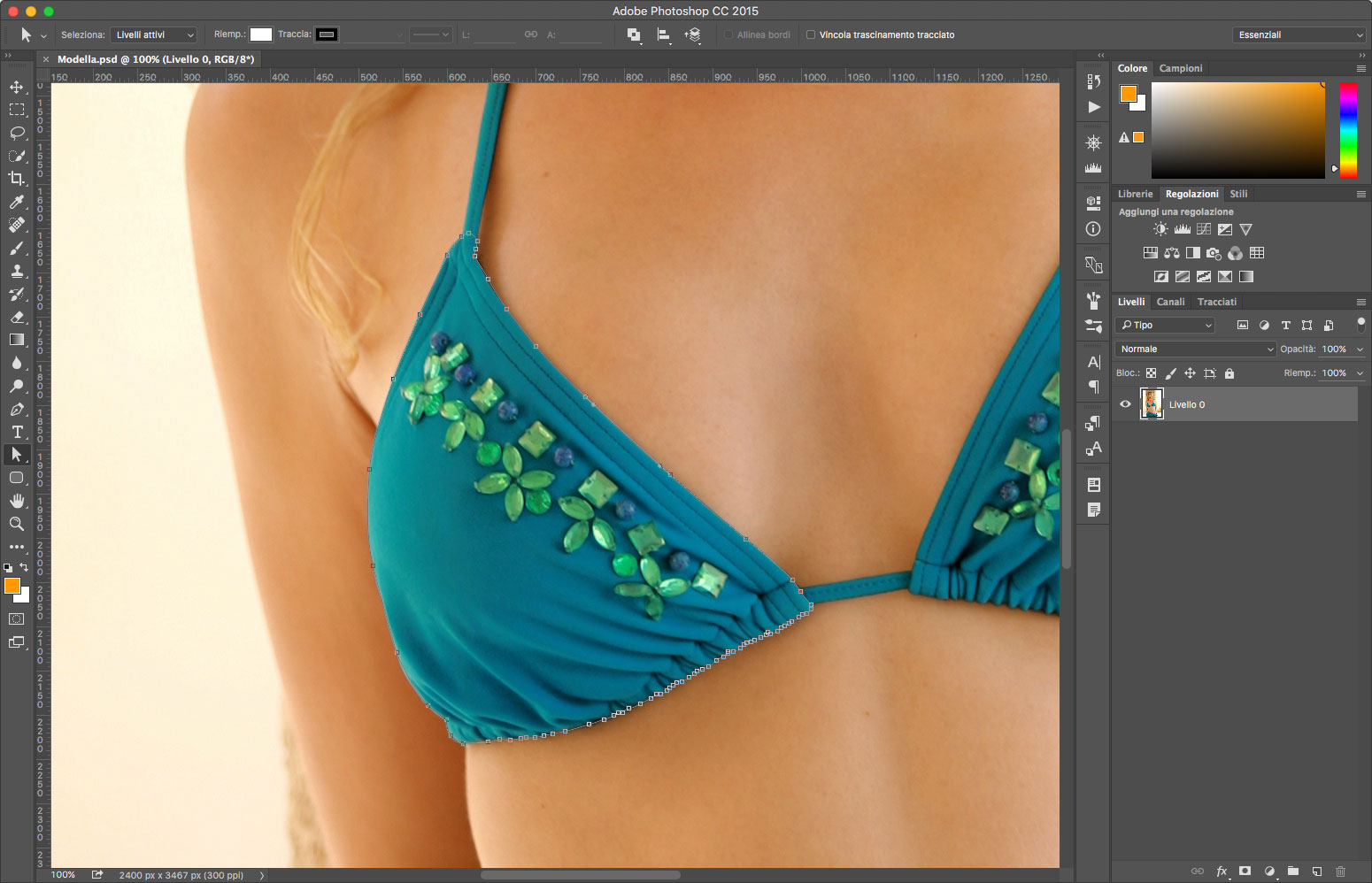The image size is (1372, 883).
Task: Select Modella.psd document tab
Action: pyautogui.click(x=156, y=59)
